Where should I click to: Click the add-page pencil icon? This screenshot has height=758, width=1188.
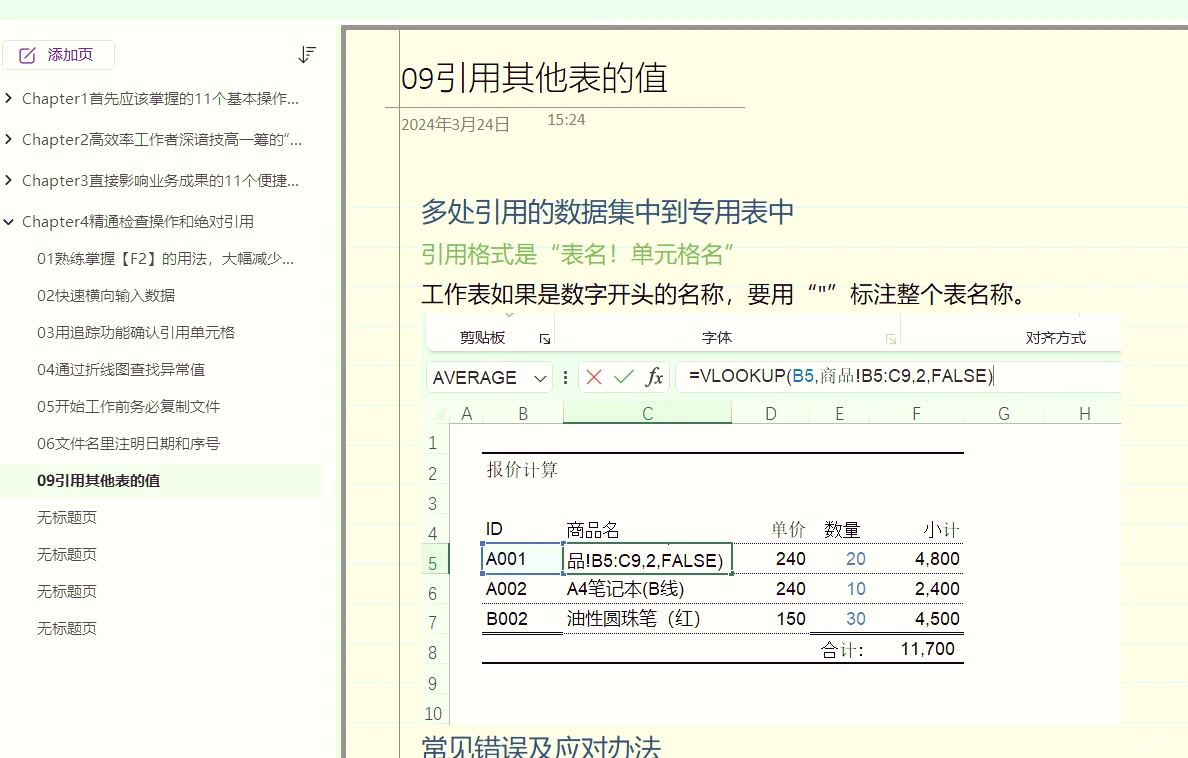[27, 55]
